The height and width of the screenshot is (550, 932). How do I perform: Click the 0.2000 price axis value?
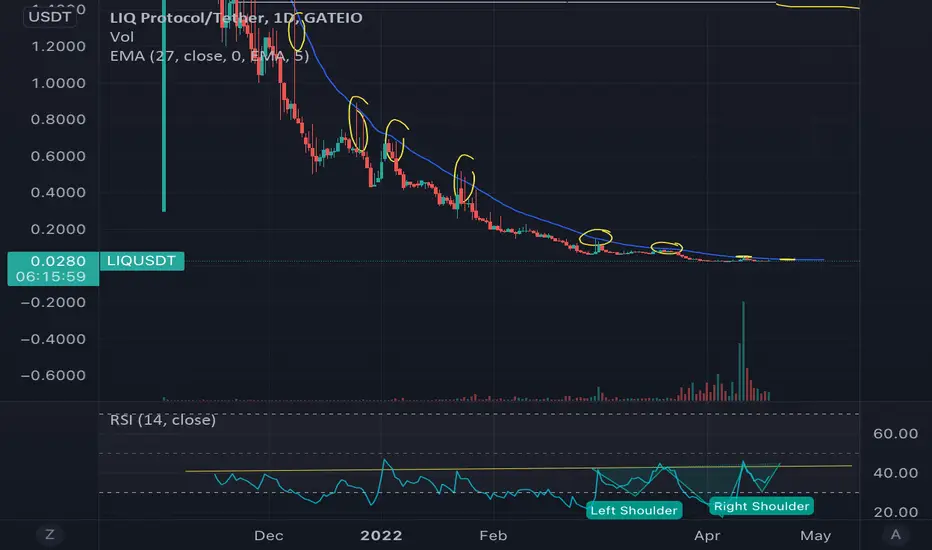coord(58,229)
